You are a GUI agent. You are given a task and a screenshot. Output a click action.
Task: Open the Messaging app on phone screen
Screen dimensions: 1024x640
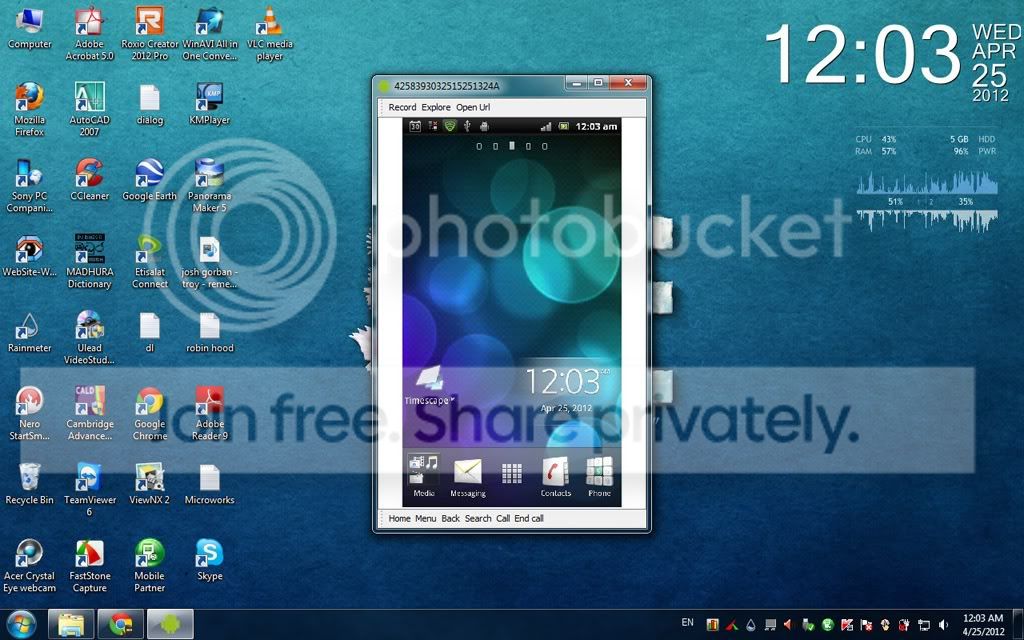pos(468,477)
